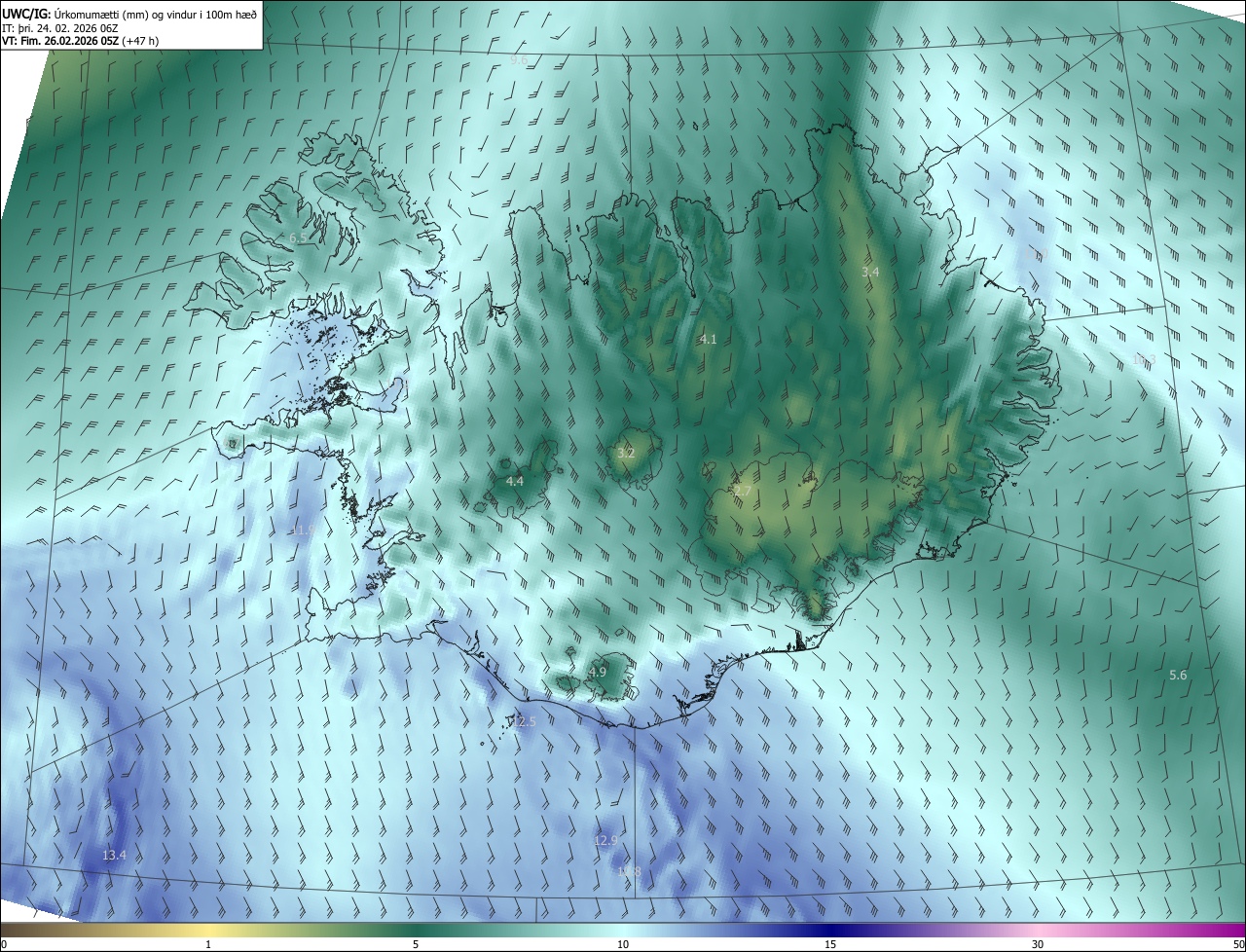Click the 'VT: Fim. 26.02.2026 05Z (+47 h)' line

coord(81,41)
